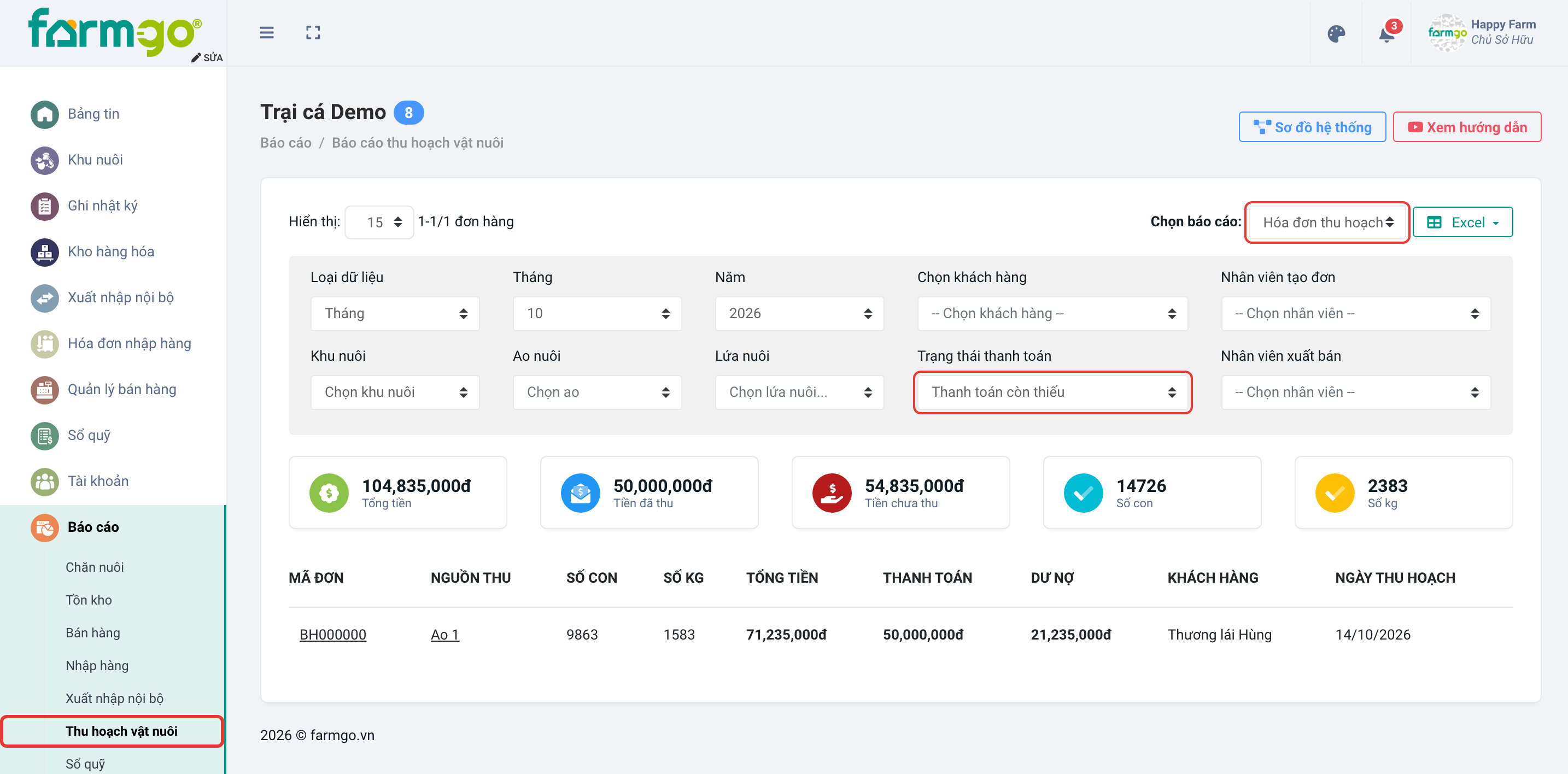Click the Kho hàng hóa warehouse icon

[44, 253]
